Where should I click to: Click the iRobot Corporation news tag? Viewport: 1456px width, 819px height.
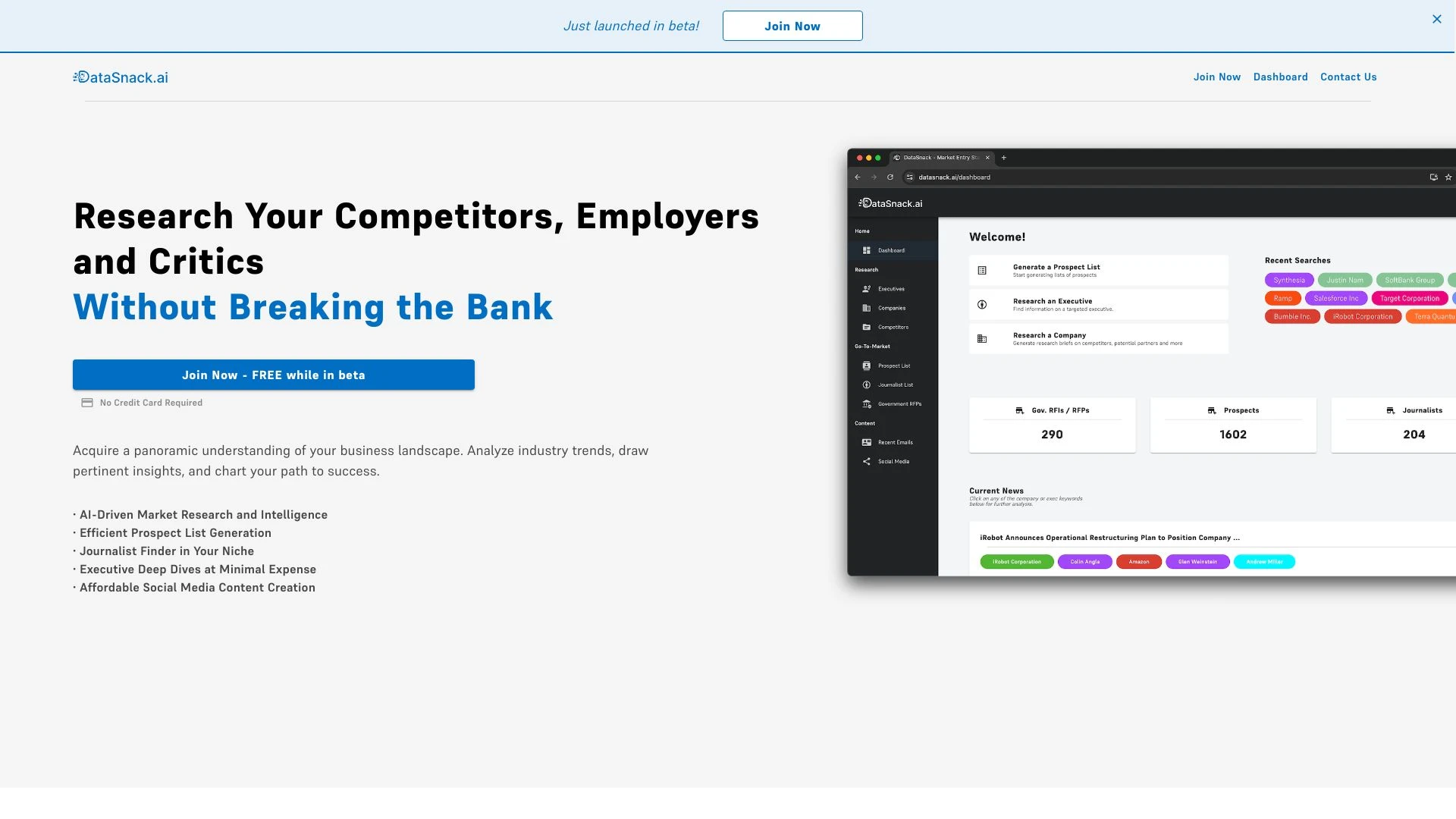coord(1016,561)
